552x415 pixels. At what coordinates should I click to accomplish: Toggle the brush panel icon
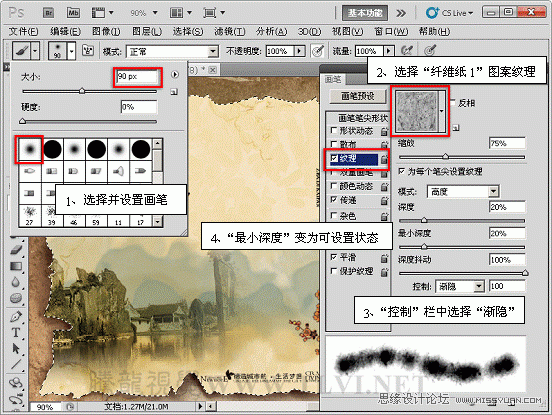click(x=88, y=51)
